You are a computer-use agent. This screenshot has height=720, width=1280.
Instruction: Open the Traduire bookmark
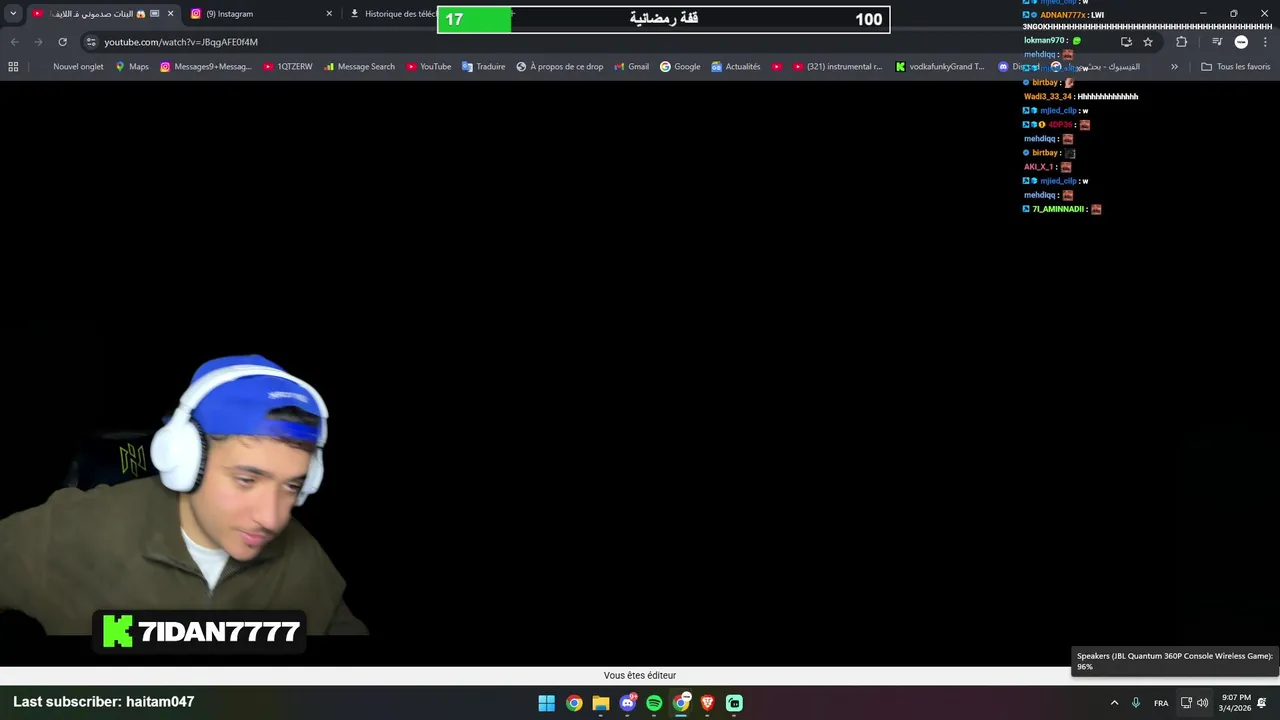coord(483,67)
